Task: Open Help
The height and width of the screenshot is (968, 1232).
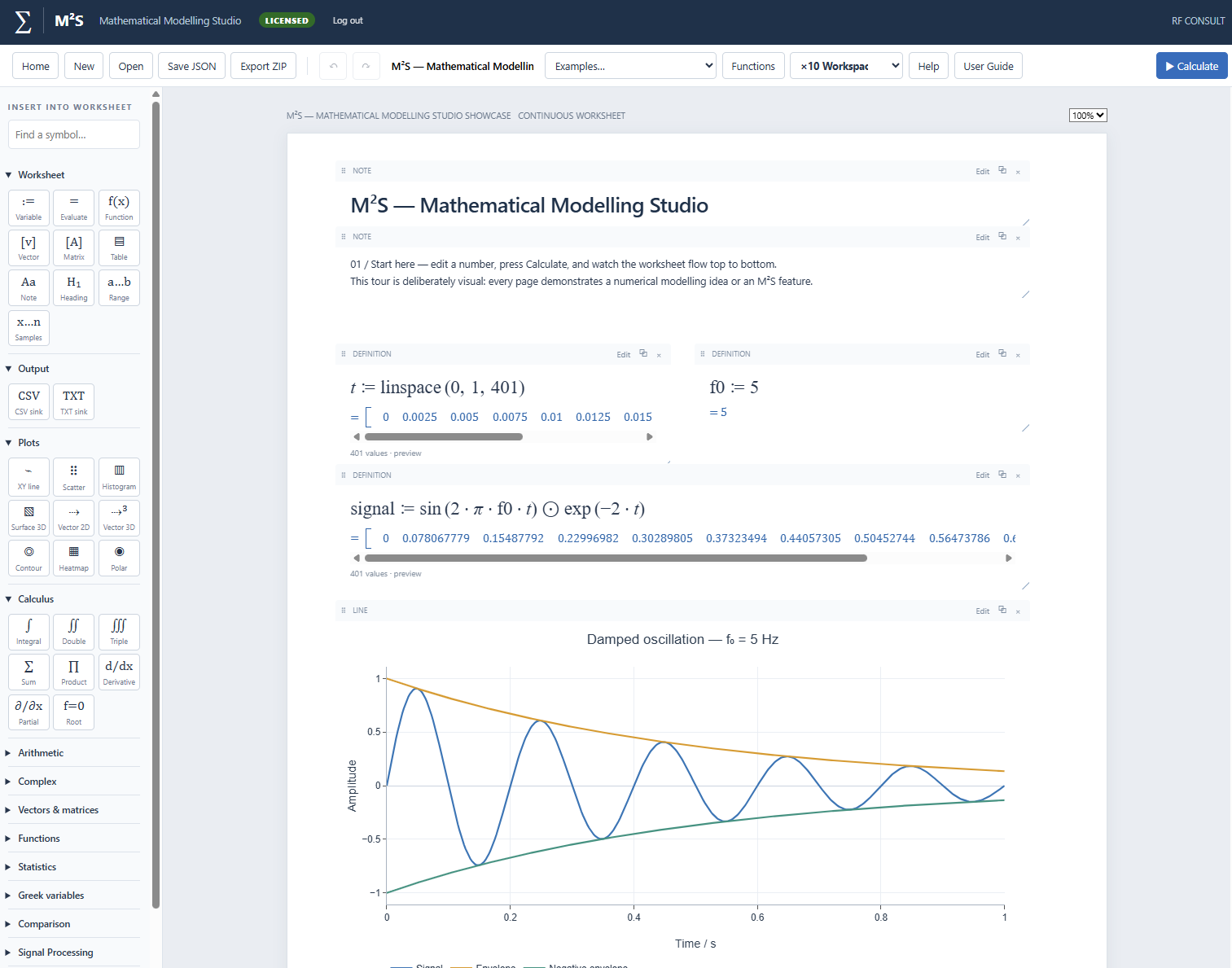Action: tap(928, 66)
